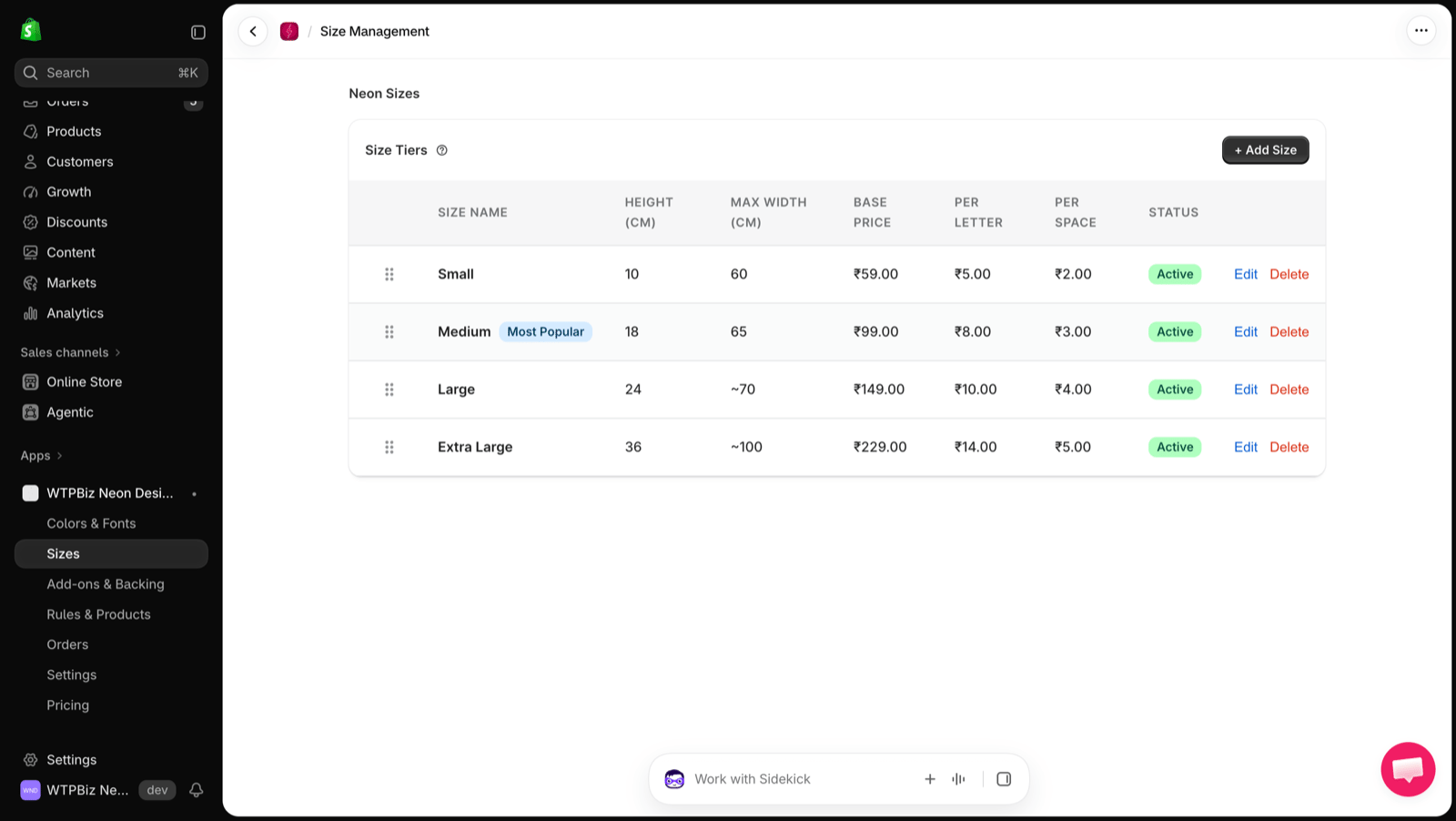
Task: Click the Shopify logo icon
Action: point(31,30)
